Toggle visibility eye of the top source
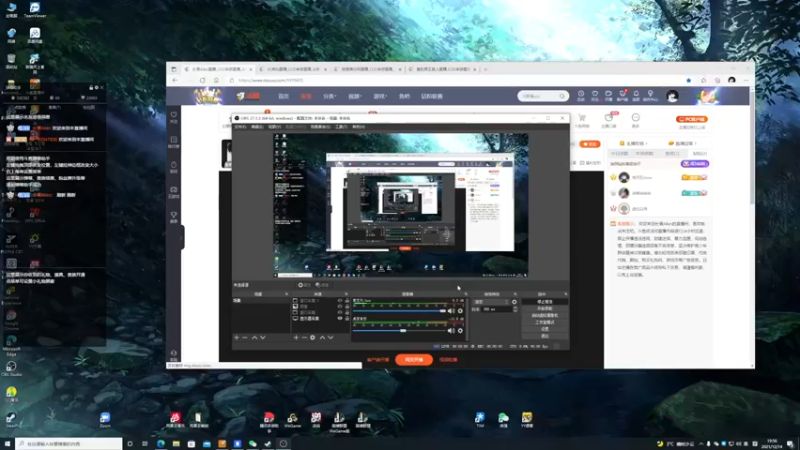The width and height of the screenshot is (800, 450). pos(340,301)
